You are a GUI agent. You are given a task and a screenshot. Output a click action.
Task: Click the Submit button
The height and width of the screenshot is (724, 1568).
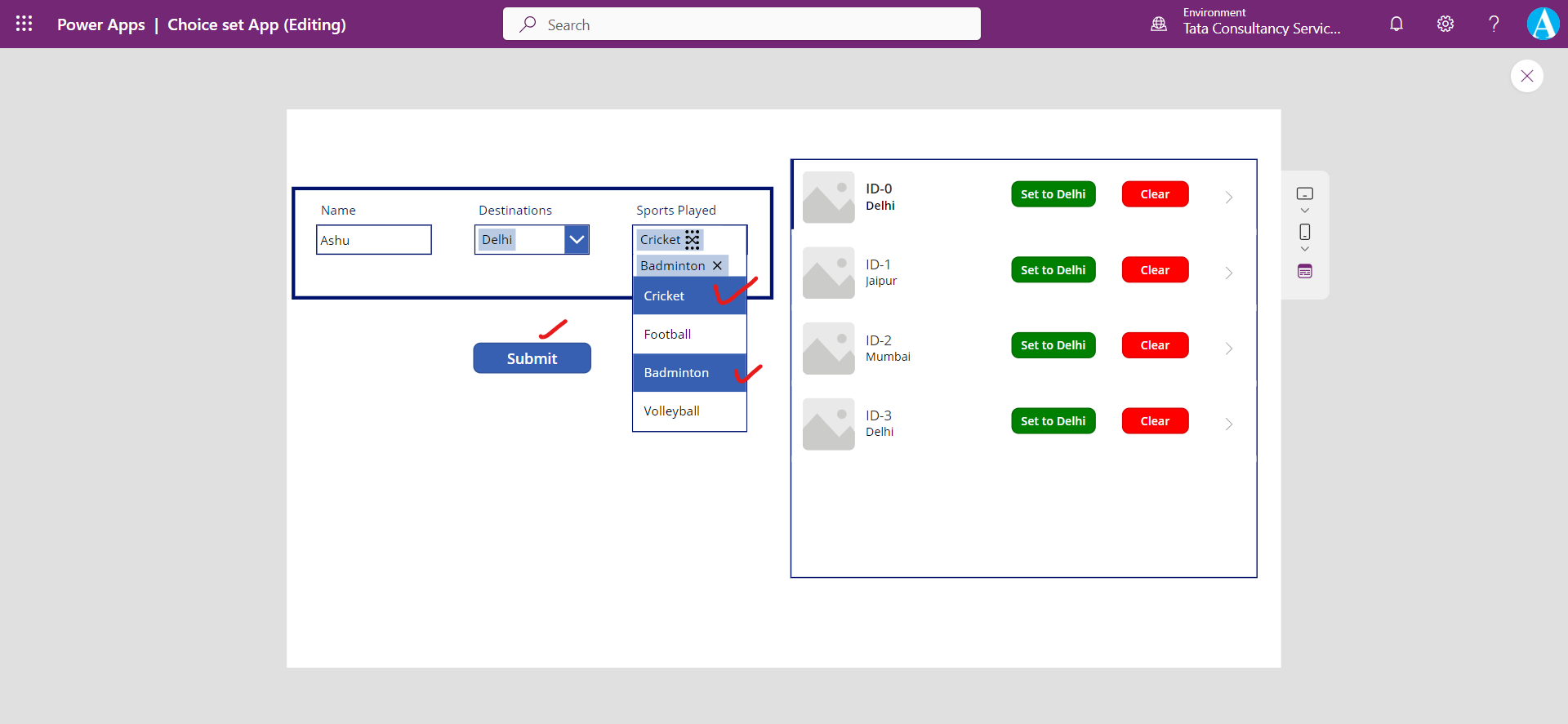(532, 358)
